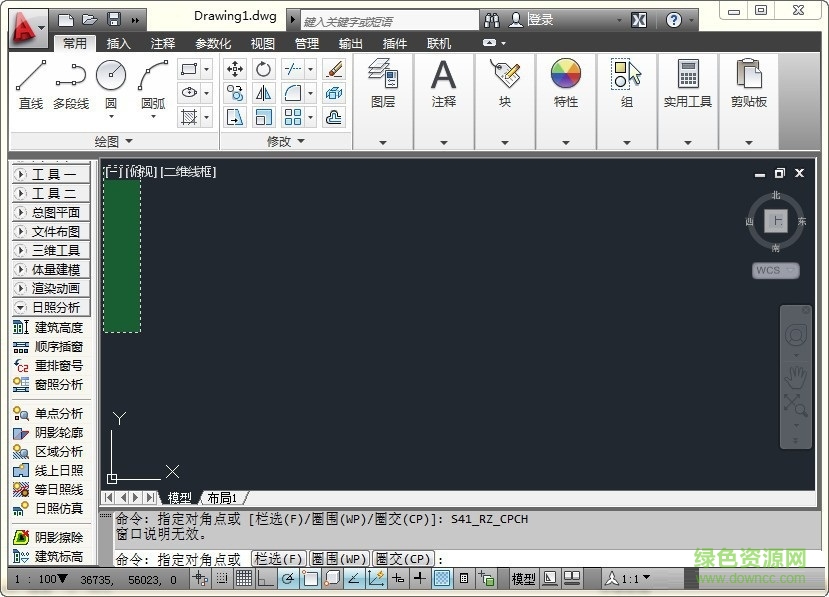The height and width of the screenshot is (597, 829).
Task: Switch to the 插入 ribbon tab
Action: point(118,43)
